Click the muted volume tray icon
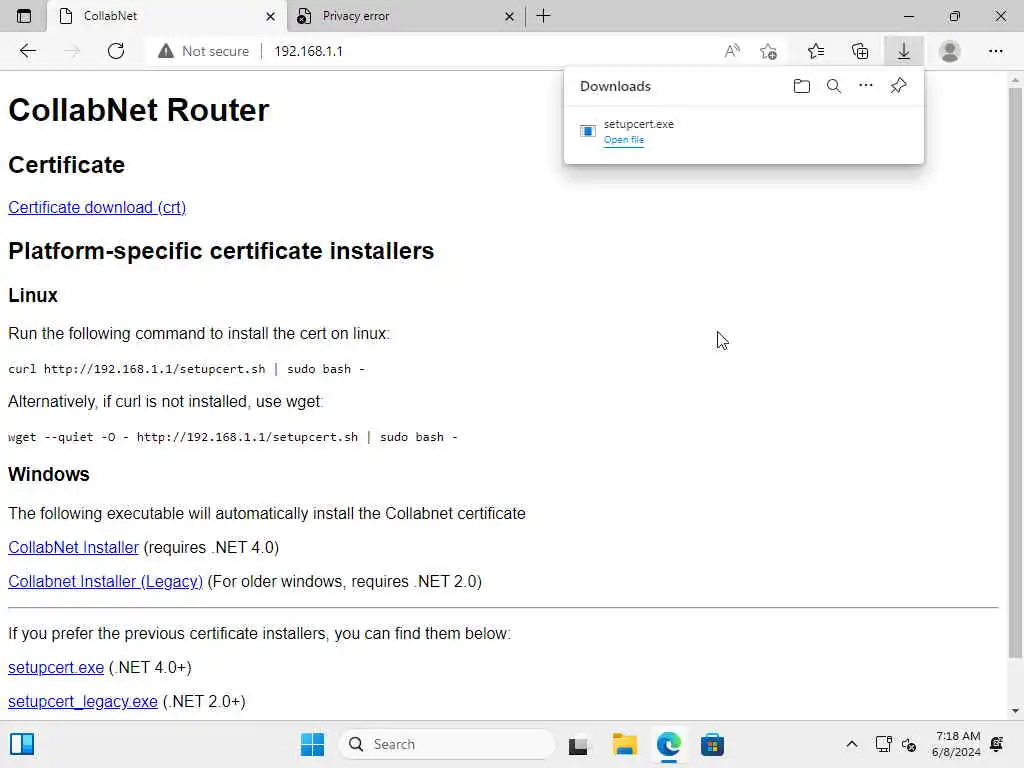Viewport: 1024px width, 768px height. tap(908, 744)
